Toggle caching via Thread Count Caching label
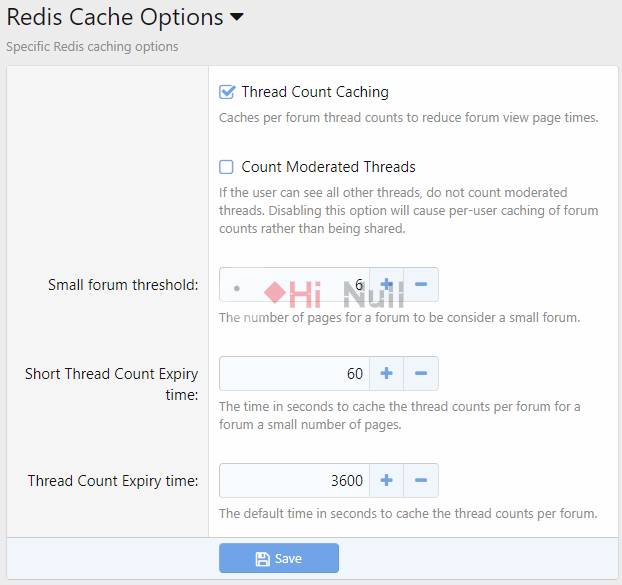This screenshot has width=622, height=585. [x=315, y=92]
